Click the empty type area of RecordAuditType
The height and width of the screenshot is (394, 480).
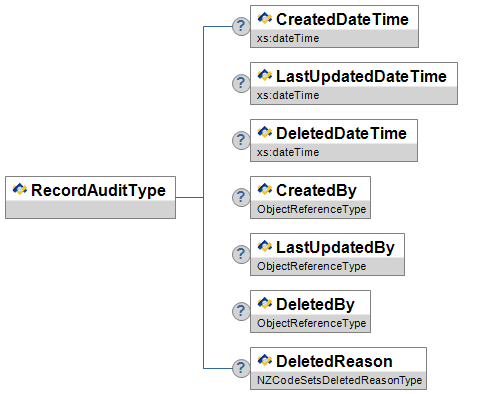(x=90, y=209)
